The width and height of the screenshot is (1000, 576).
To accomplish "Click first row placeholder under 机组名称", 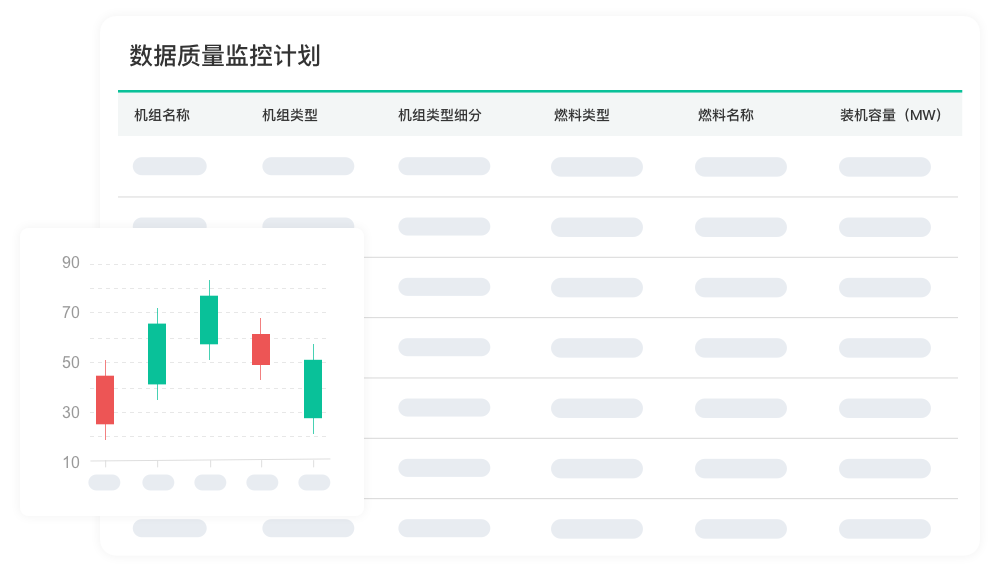I will pos(170,166).
